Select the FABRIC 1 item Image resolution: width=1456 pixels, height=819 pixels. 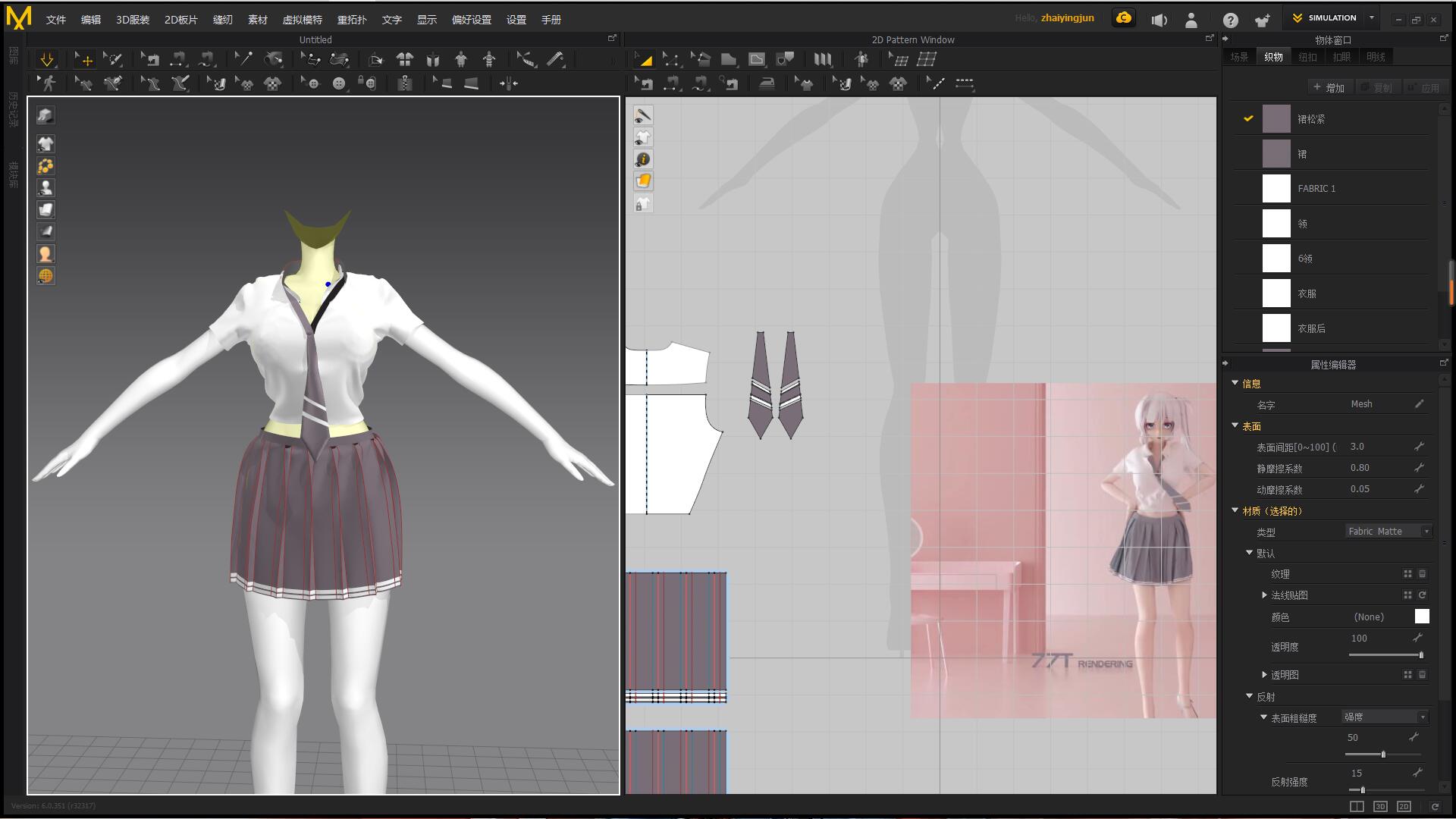1316,188
